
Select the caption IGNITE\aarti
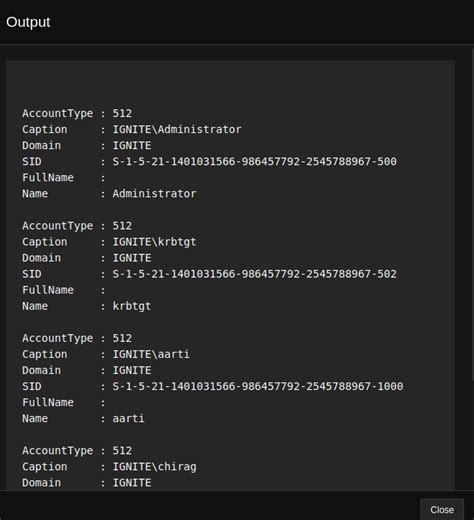151,354
